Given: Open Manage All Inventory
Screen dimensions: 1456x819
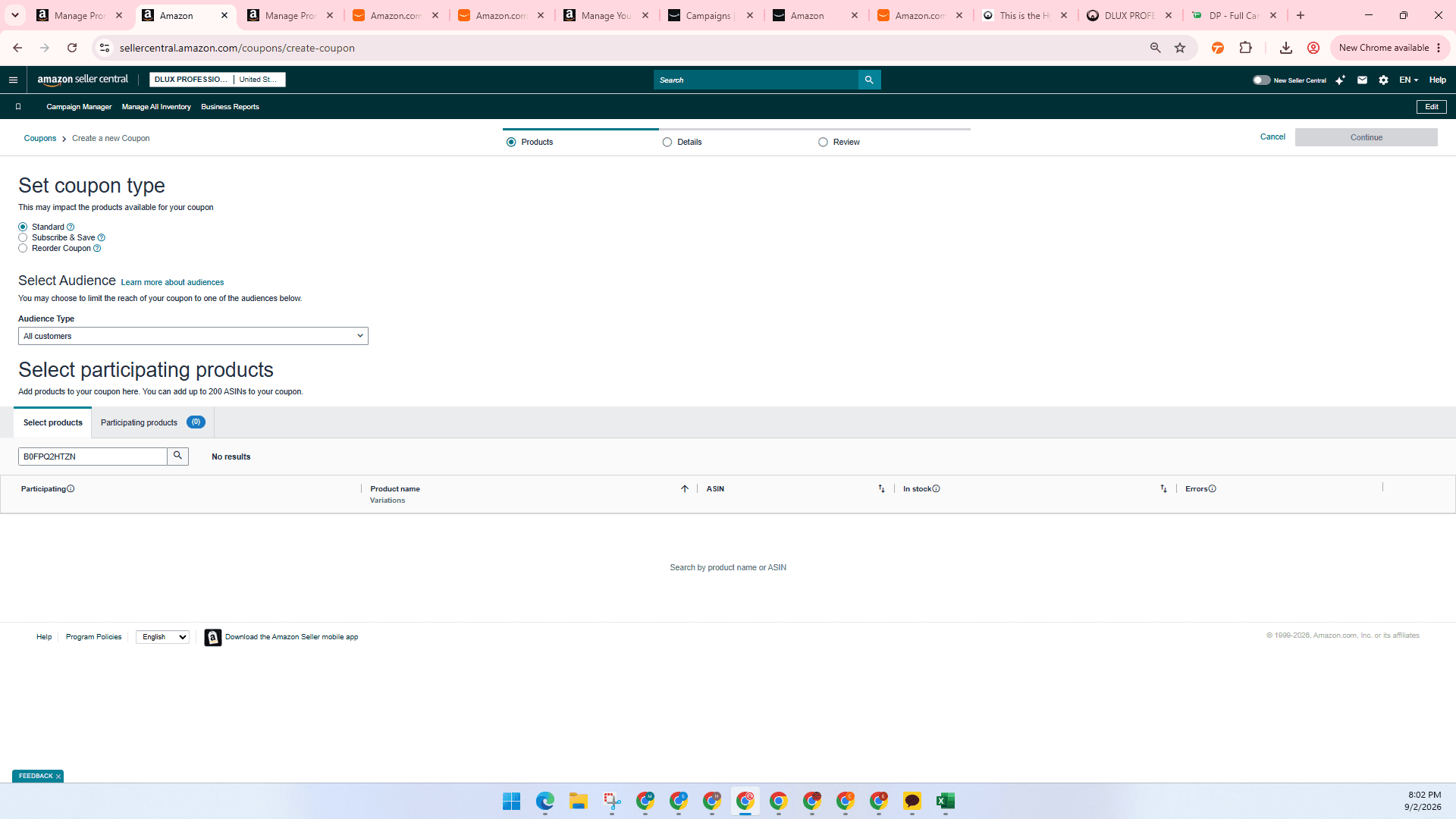Looking at the screenshot, I should 156,107.
